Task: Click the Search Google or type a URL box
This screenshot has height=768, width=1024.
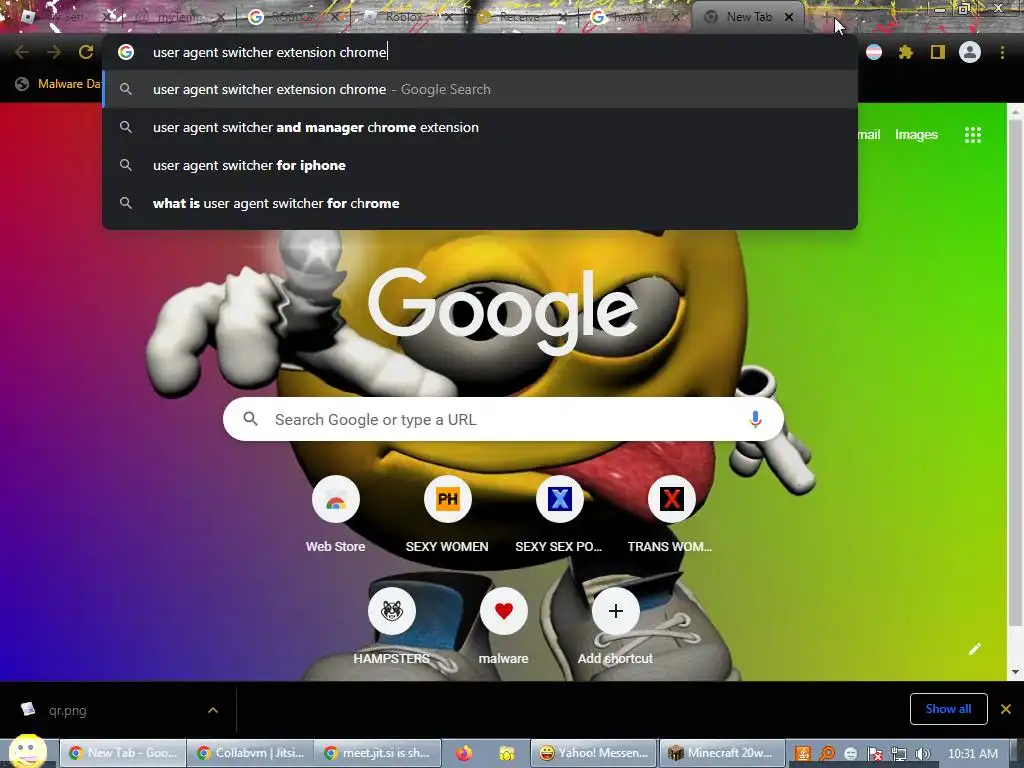Action: coord(503,419)
